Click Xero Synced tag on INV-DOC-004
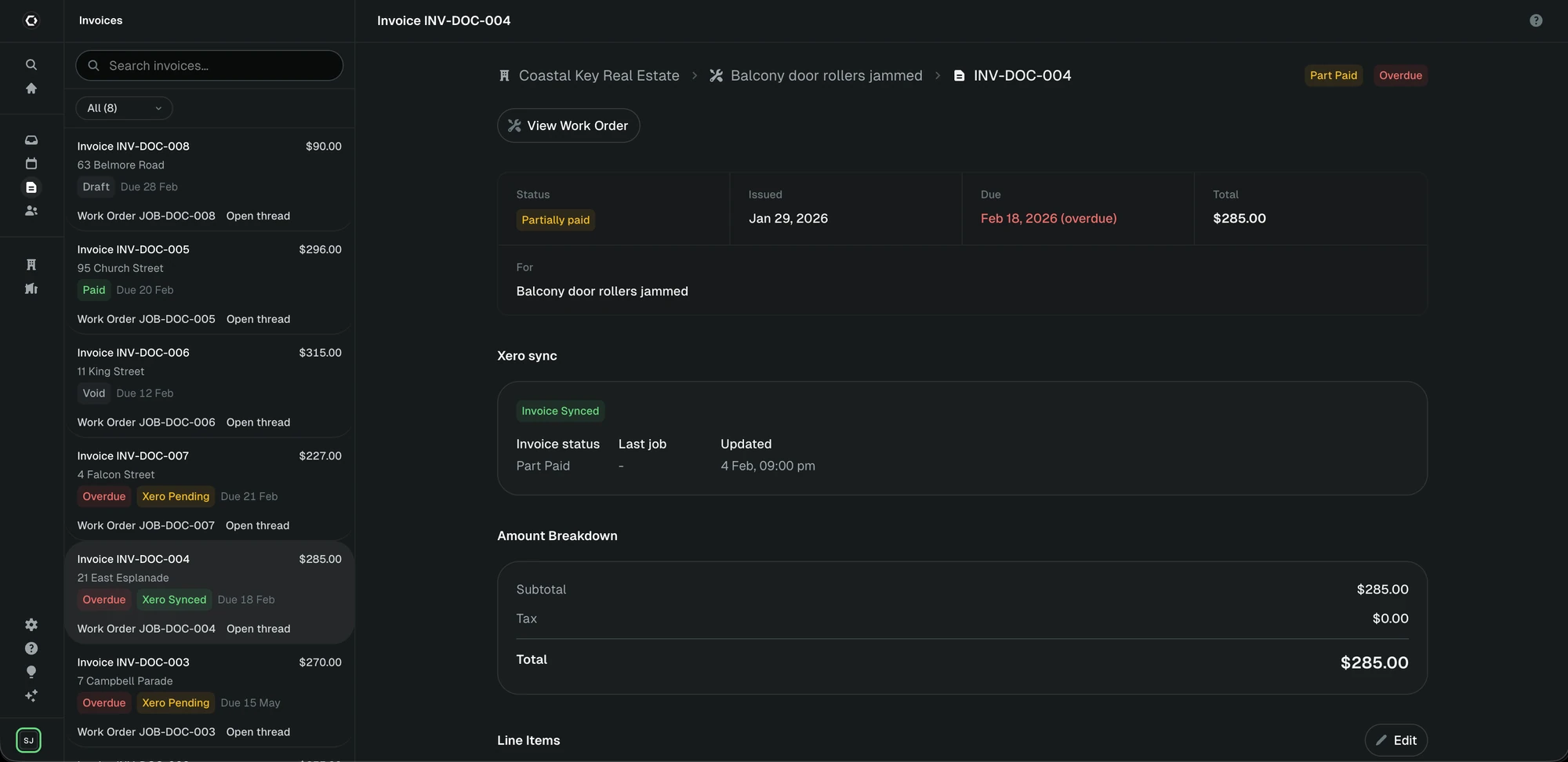 point(174,600)
